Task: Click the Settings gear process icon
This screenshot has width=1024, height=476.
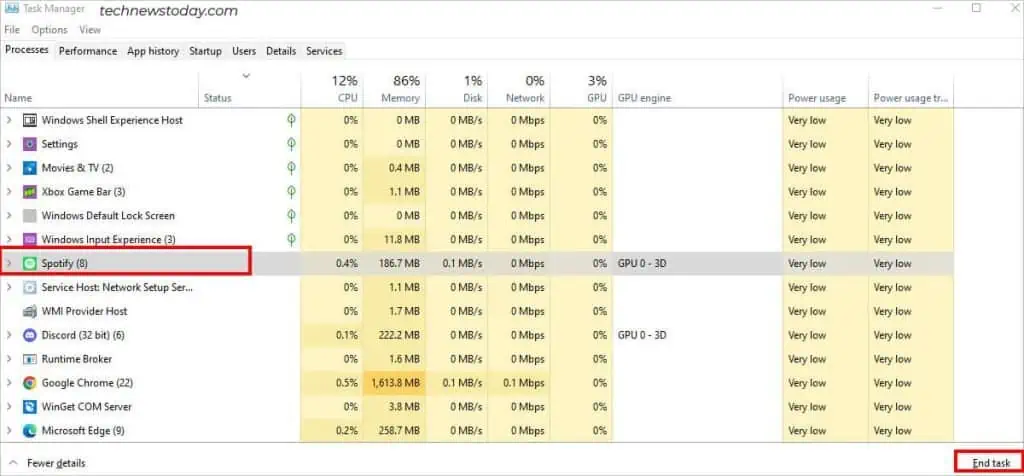Action: coord(29,144)
